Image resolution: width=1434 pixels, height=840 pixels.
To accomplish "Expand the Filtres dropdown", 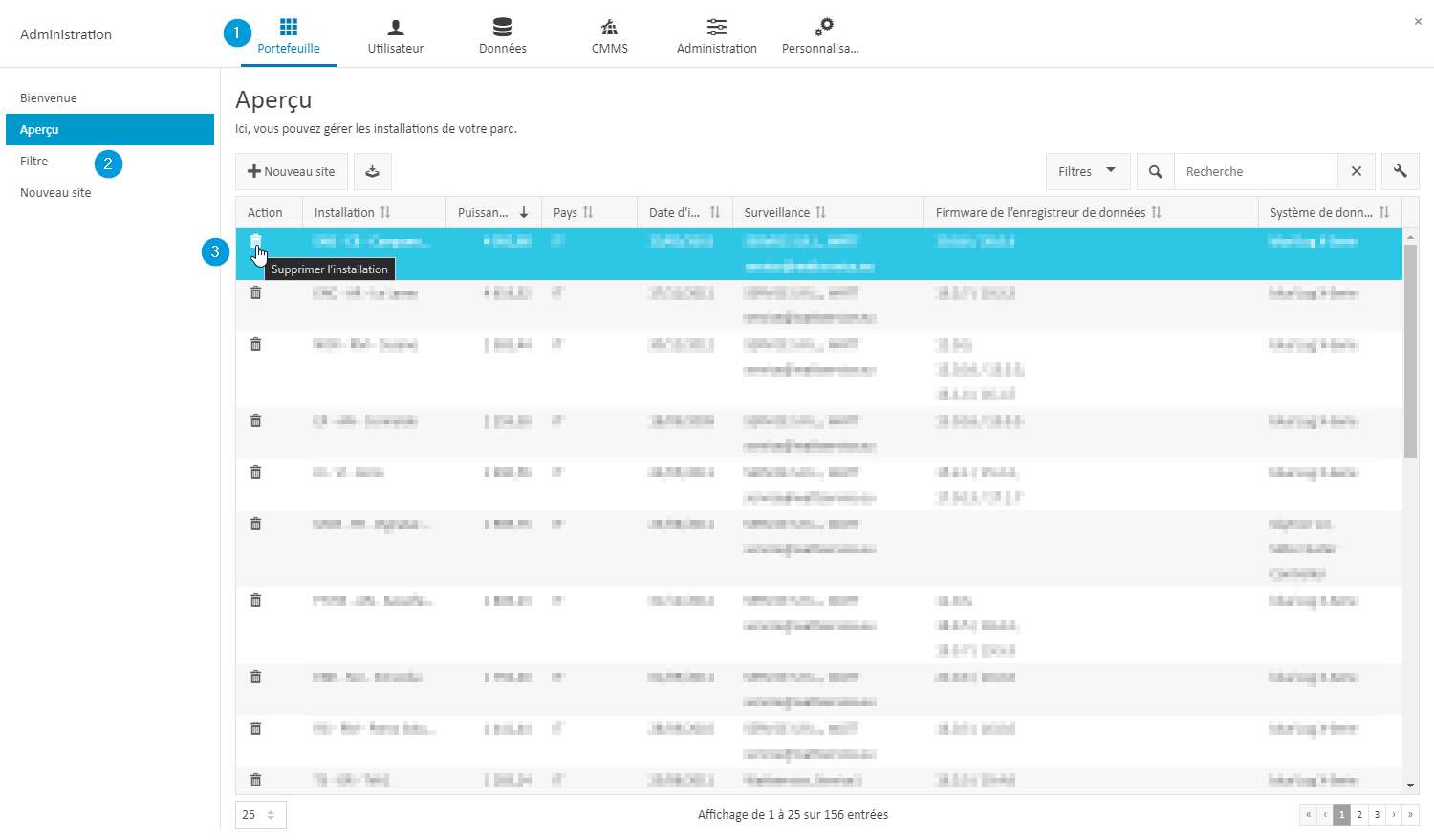I will (x=1088, y=171).
